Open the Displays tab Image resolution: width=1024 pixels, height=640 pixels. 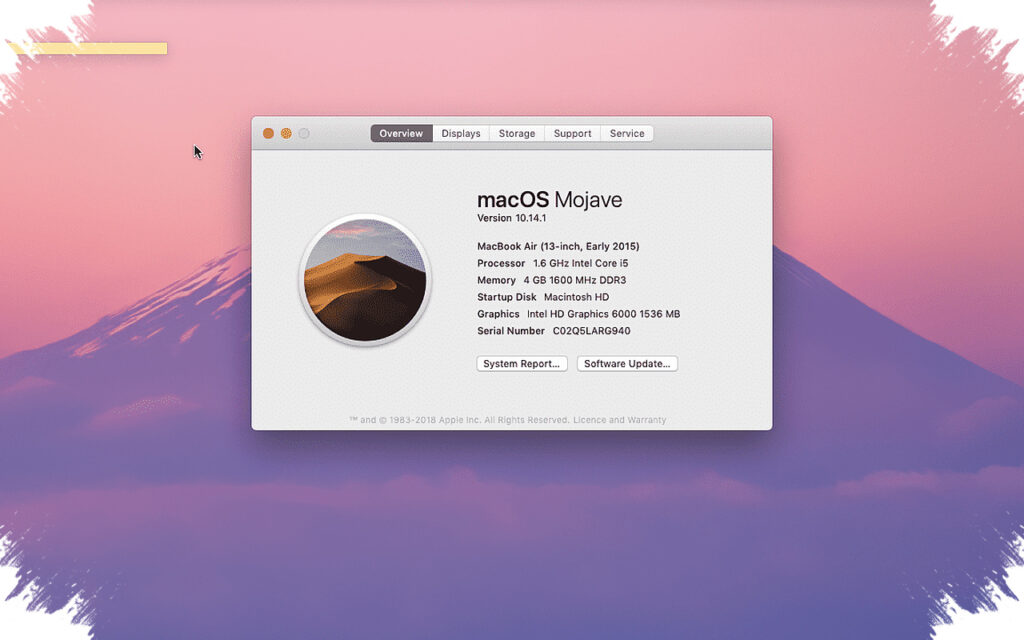click(461, 133)
